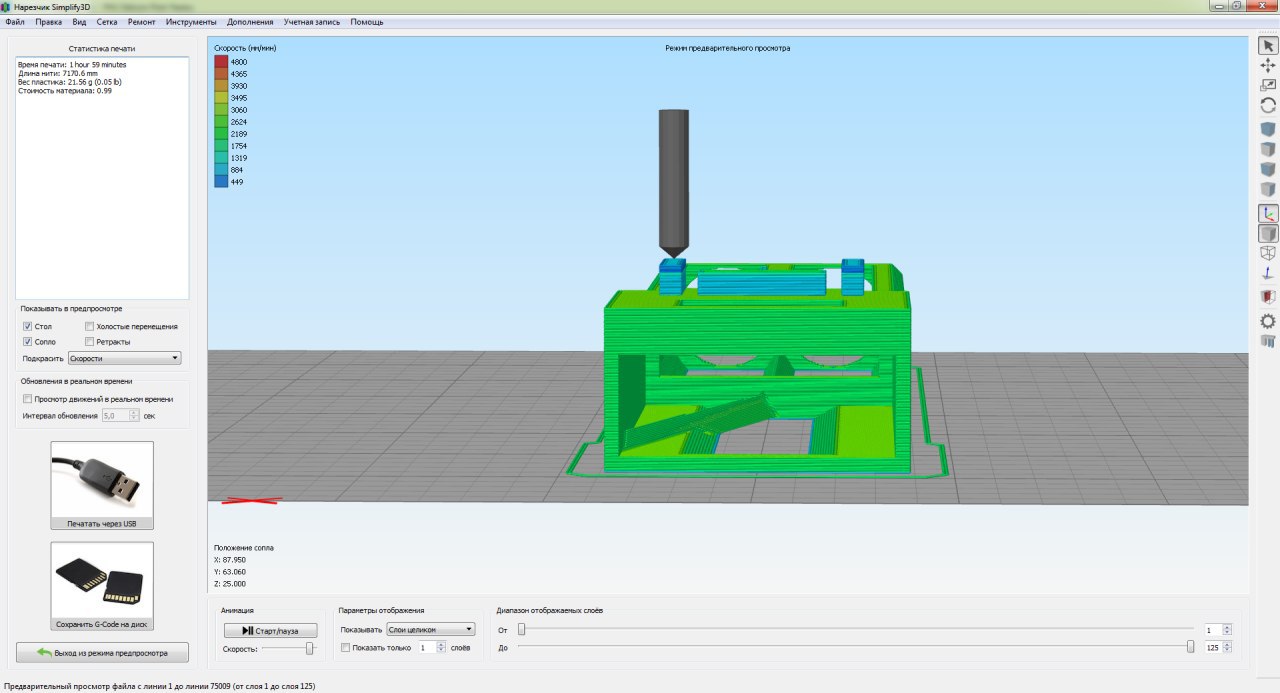
Task: Open the Ремонт menu
Action: pos(142,21)
